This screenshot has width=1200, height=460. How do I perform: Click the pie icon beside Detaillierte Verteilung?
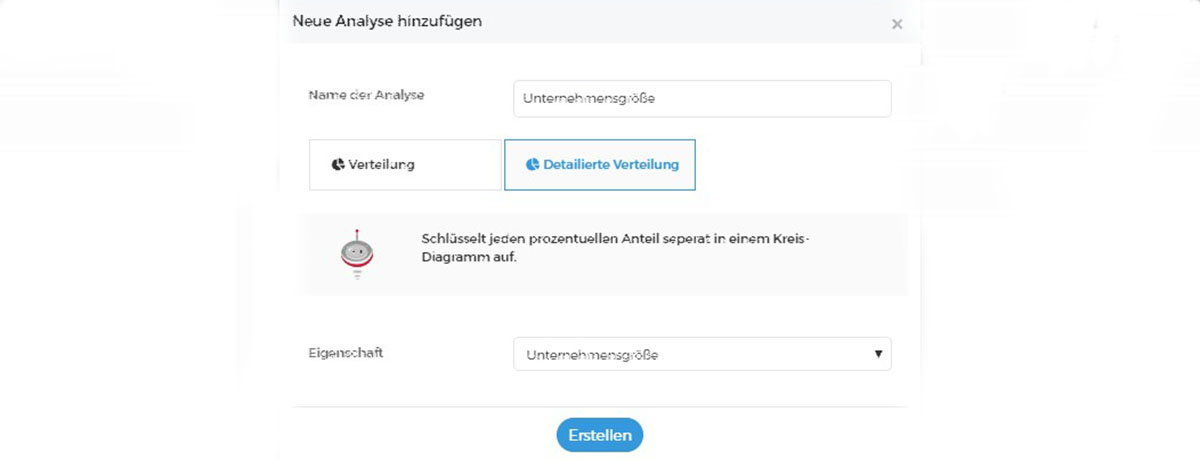[x=532, y=164]
